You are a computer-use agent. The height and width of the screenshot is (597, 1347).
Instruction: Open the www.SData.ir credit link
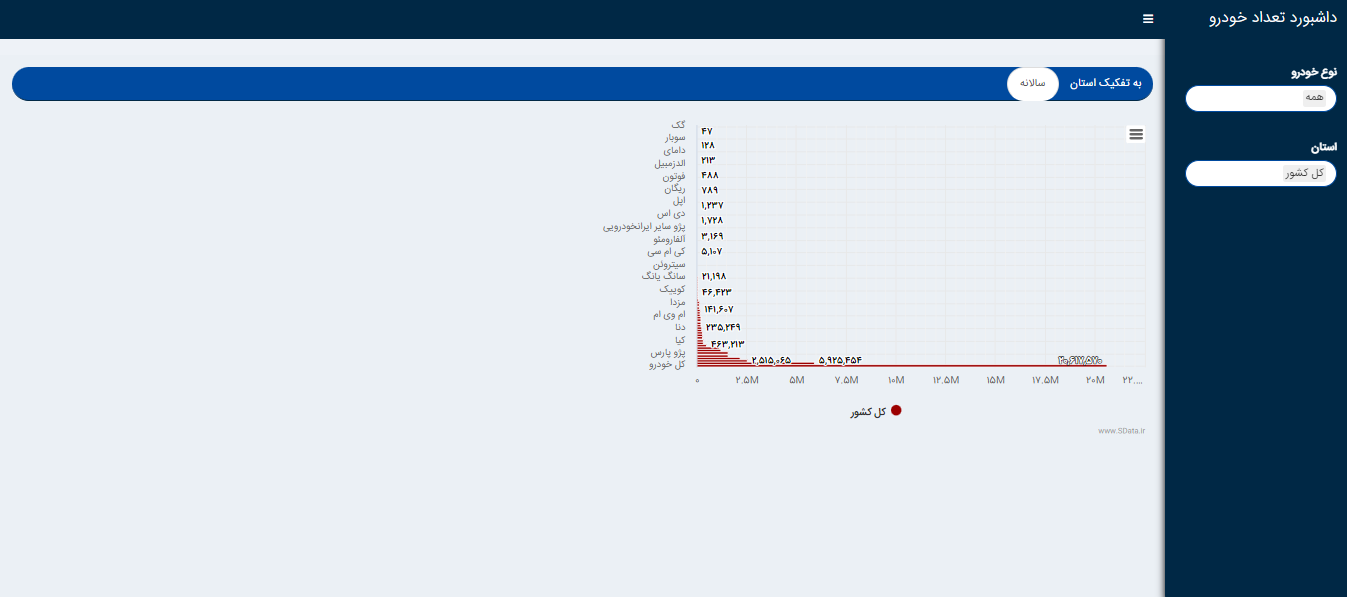coord(1121,431)
